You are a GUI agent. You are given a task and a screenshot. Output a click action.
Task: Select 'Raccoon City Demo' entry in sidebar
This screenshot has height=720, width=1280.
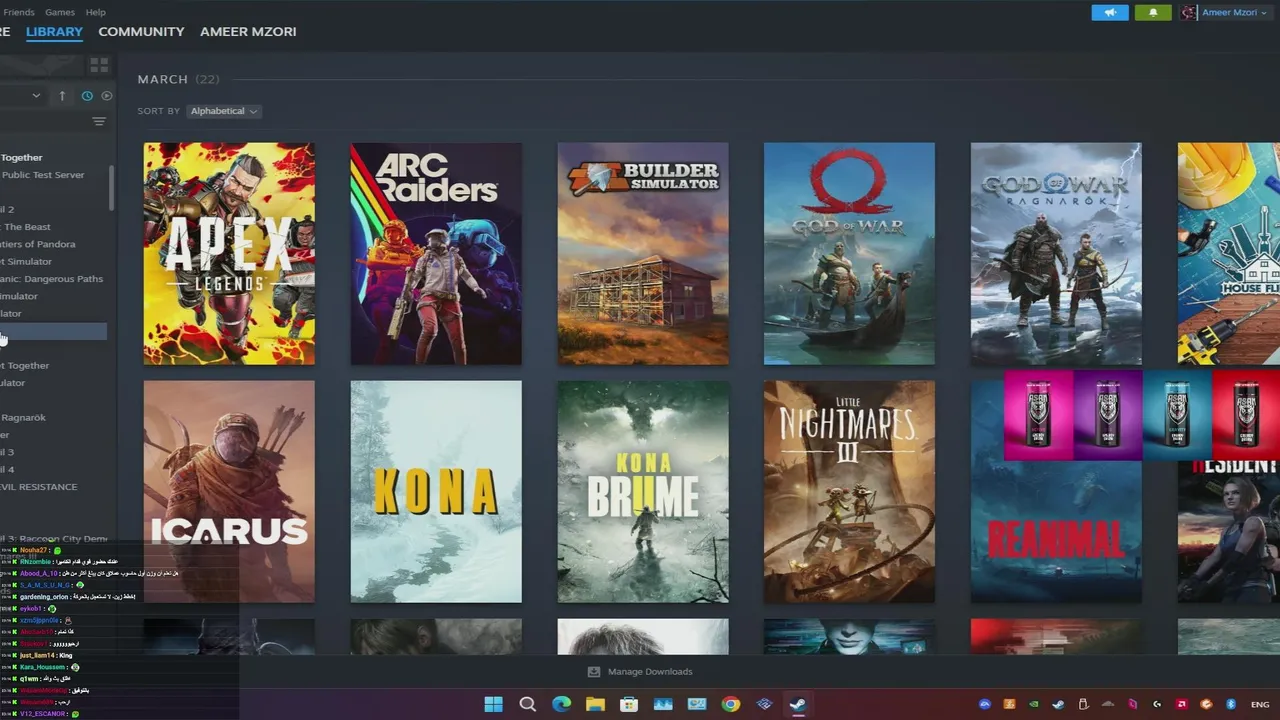(x=53, y=539)
